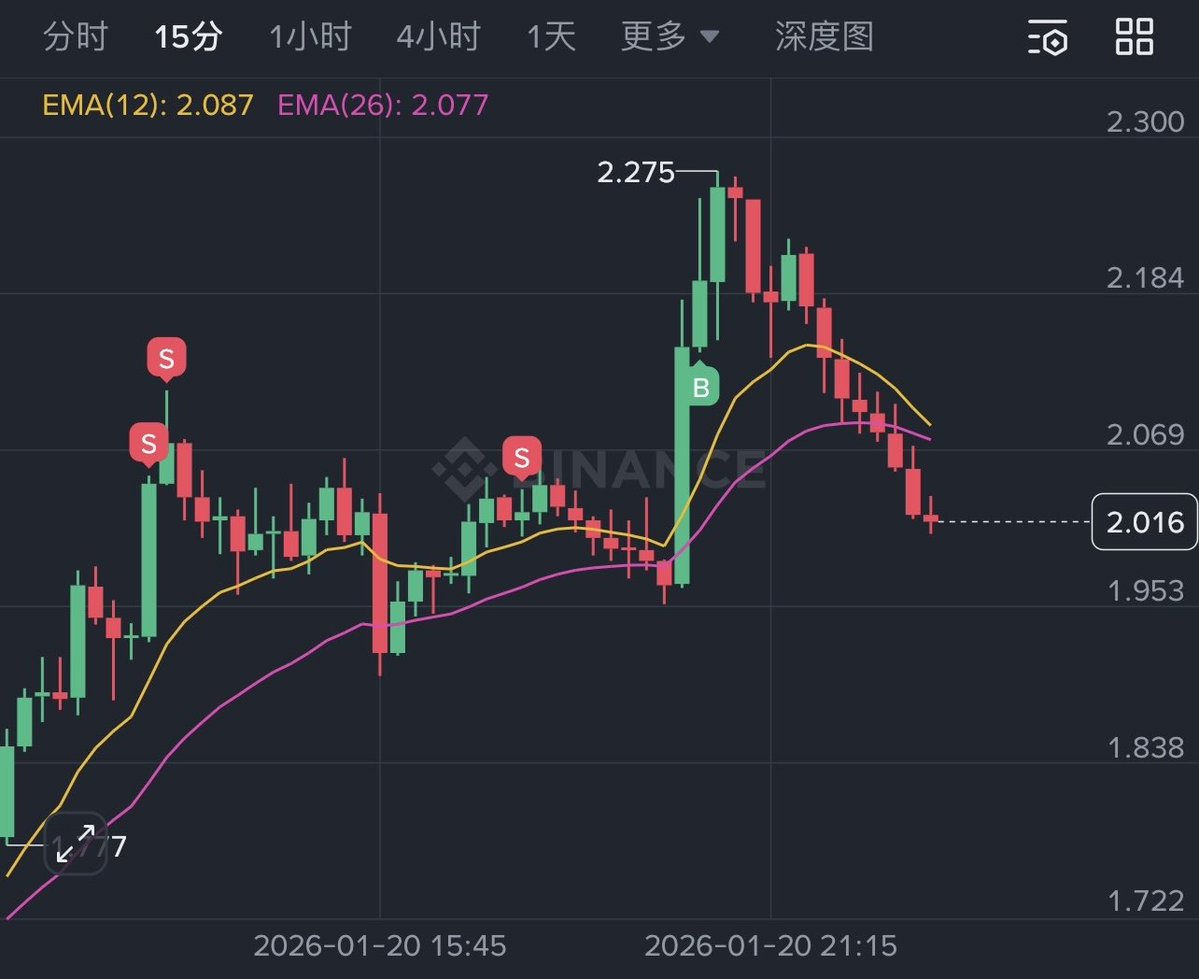Open the four-square grid layout icon
Screen dimensions: 1199x979
(x=1135, y=37)
